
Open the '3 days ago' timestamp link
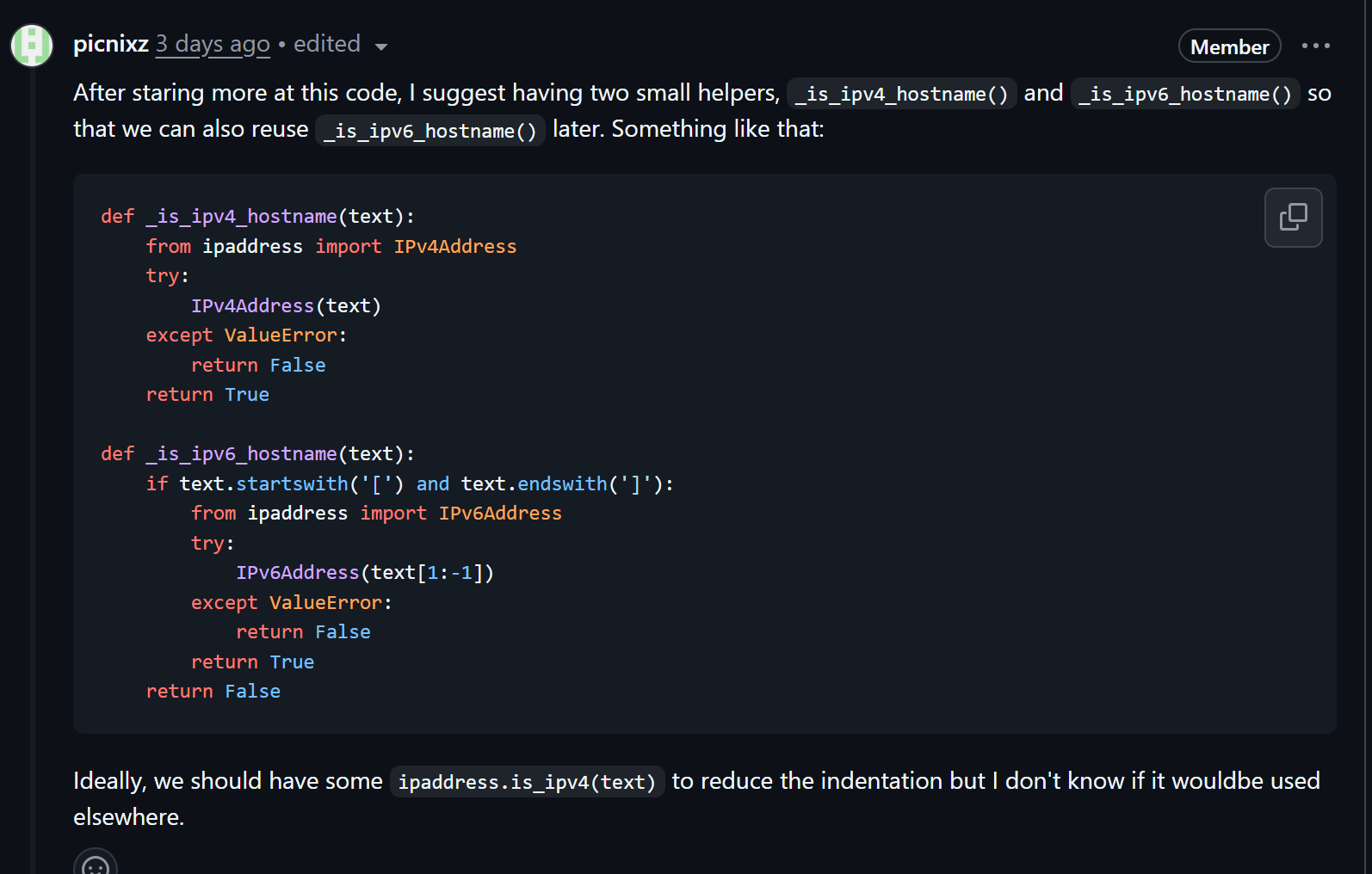[213, 44]
